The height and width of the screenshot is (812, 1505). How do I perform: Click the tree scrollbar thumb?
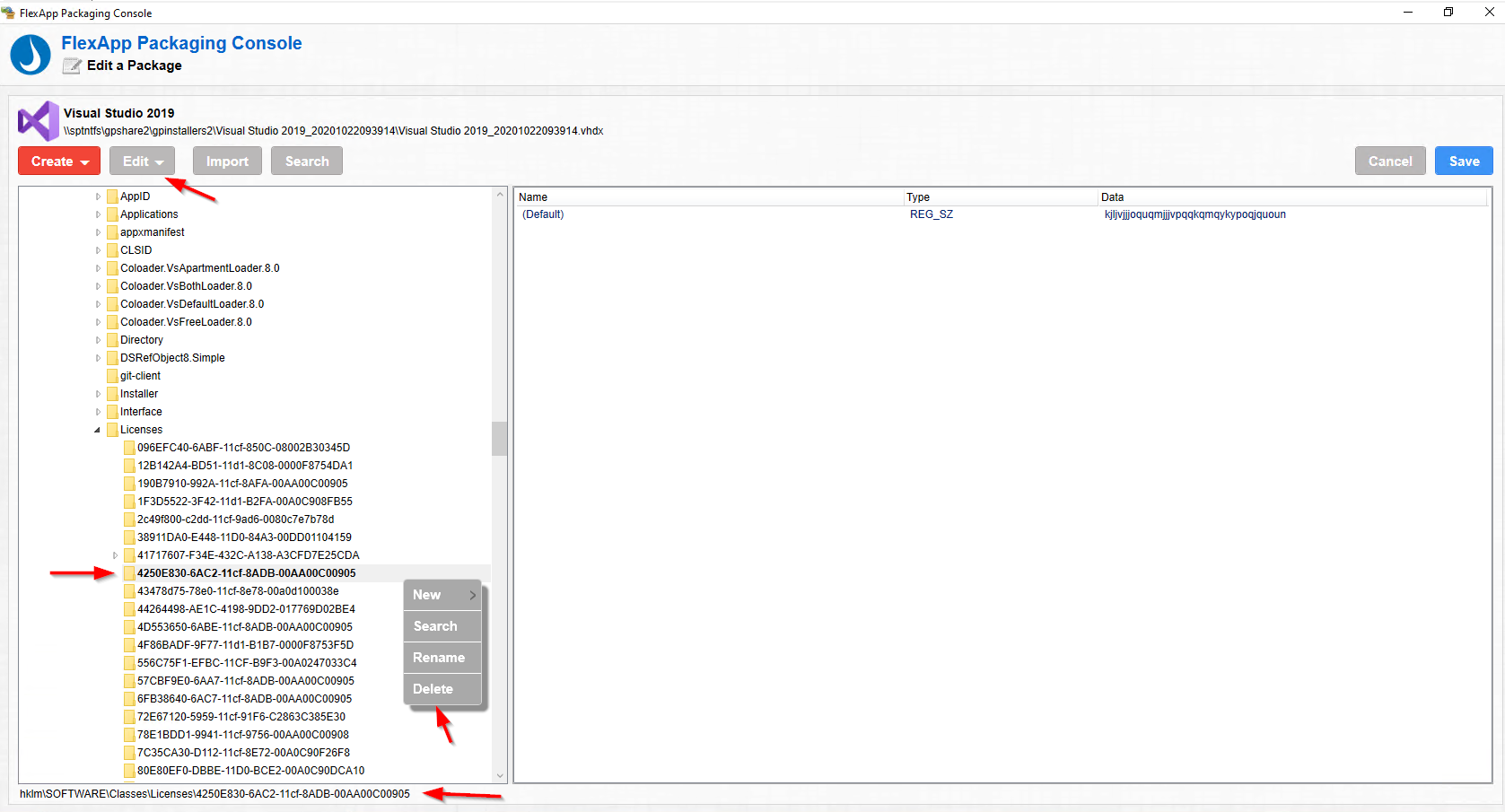pyautogui.click(x=500, y=439)
